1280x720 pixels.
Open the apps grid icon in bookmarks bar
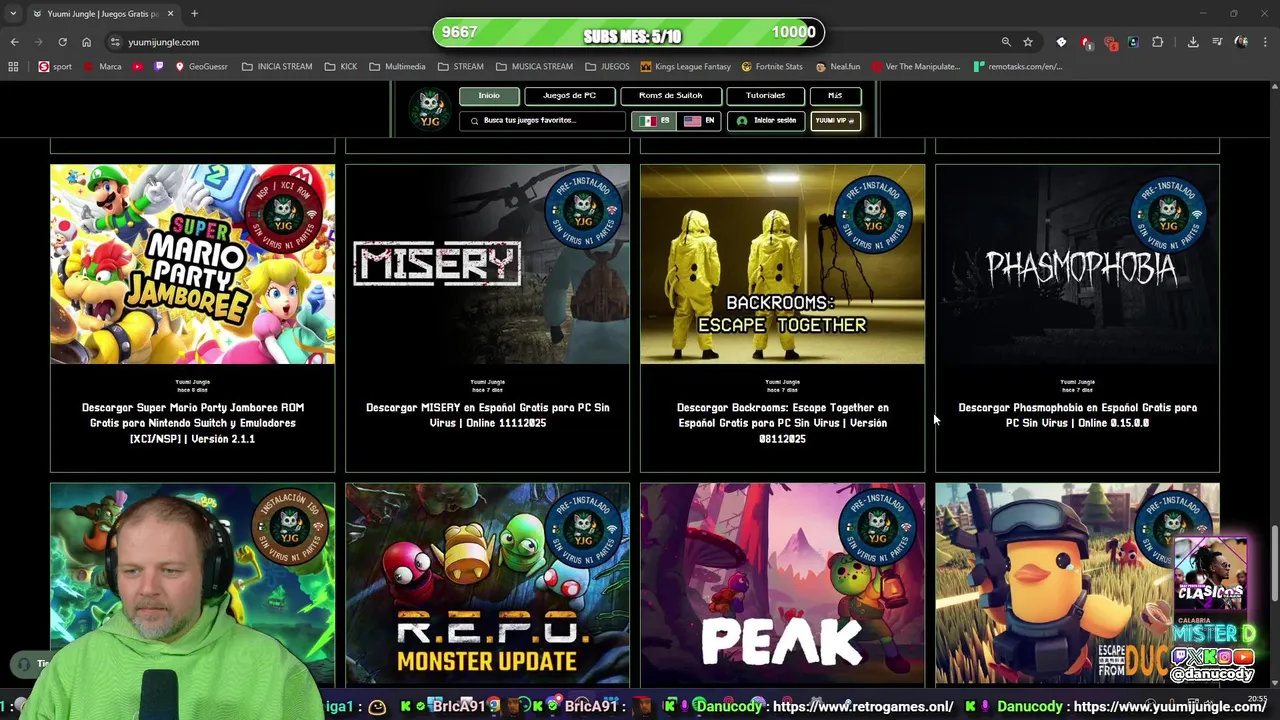13,67
